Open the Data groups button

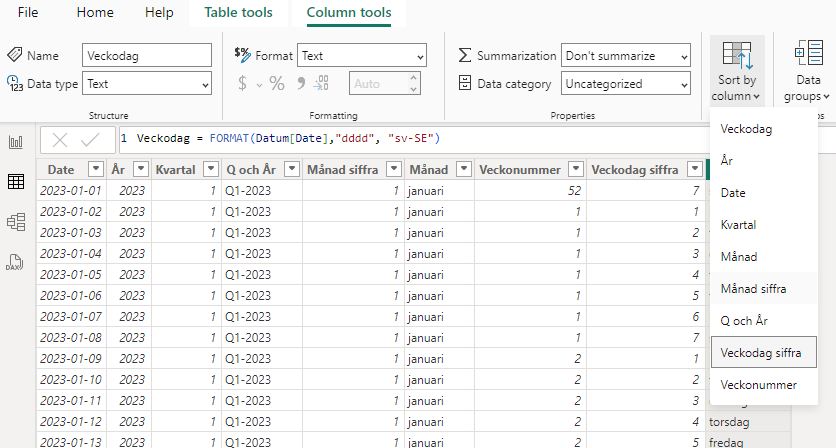click(808, 71)
